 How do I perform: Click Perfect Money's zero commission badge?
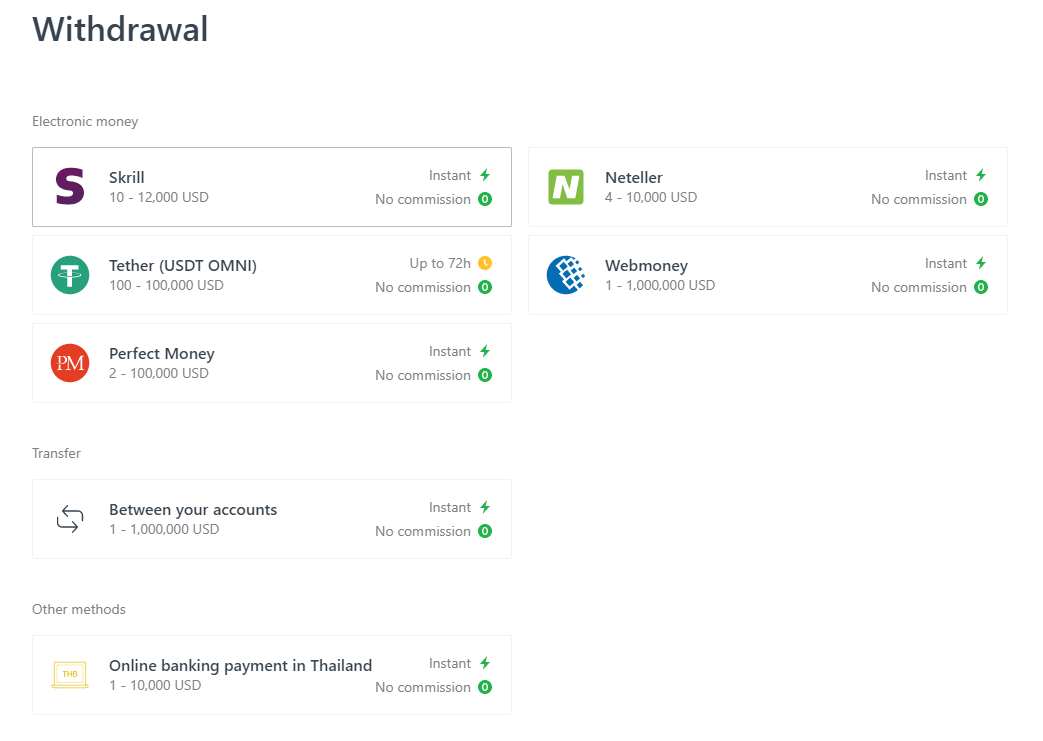coord(485,375)
